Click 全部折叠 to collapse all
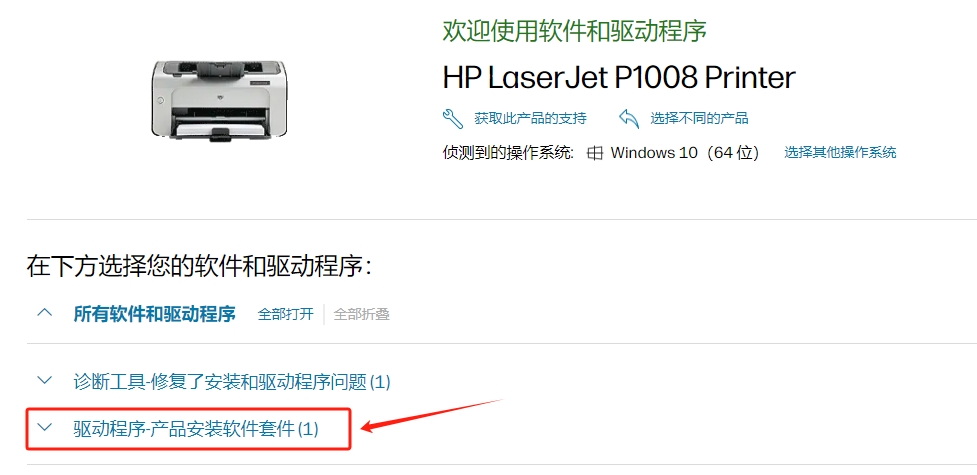Image resolution: width=977 pixels, height=475 pixels. (361, 314)
